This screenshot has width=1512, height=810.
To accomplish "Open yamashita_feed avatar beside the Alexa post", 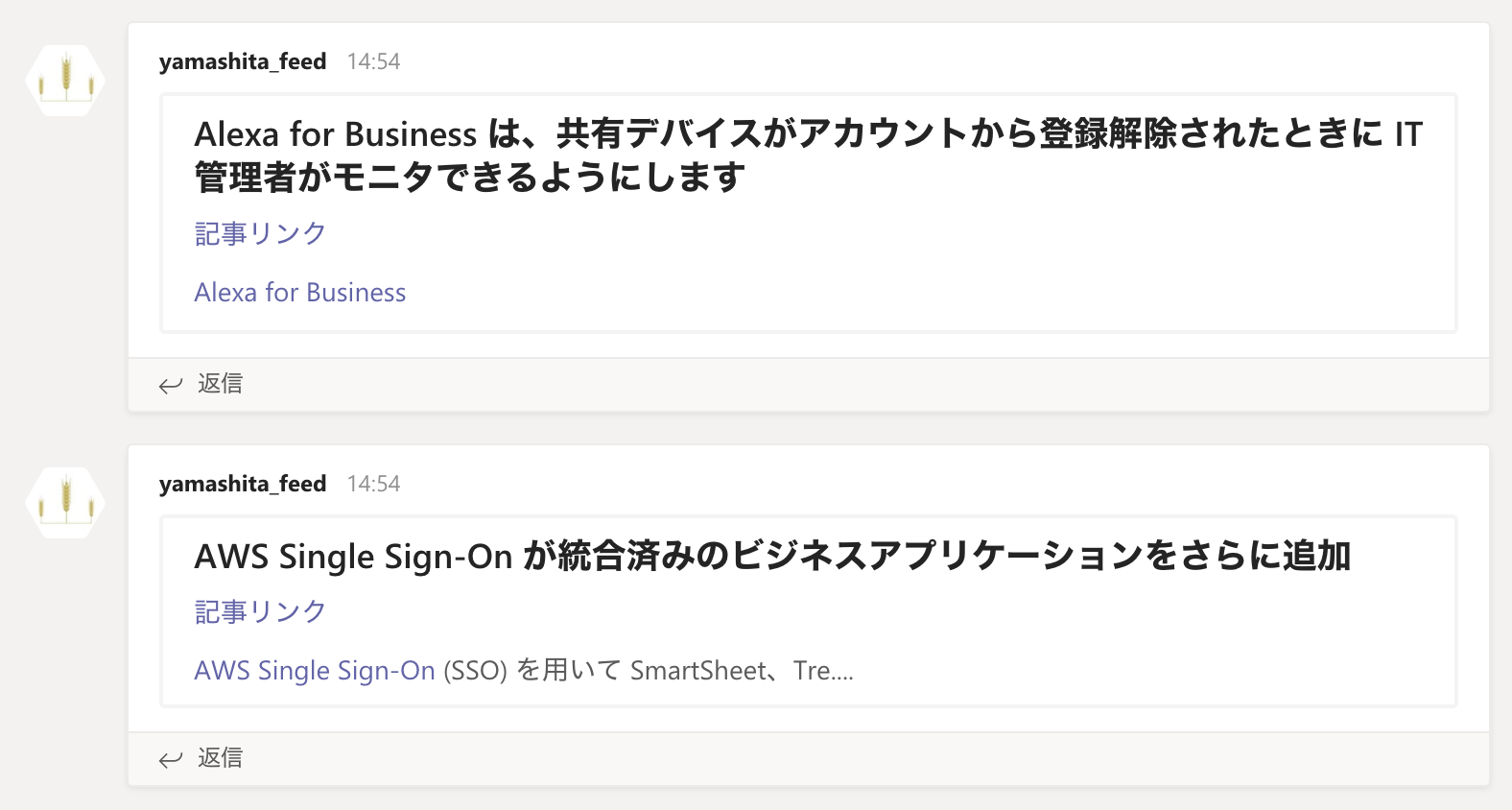I will click(x=65, y=81).
